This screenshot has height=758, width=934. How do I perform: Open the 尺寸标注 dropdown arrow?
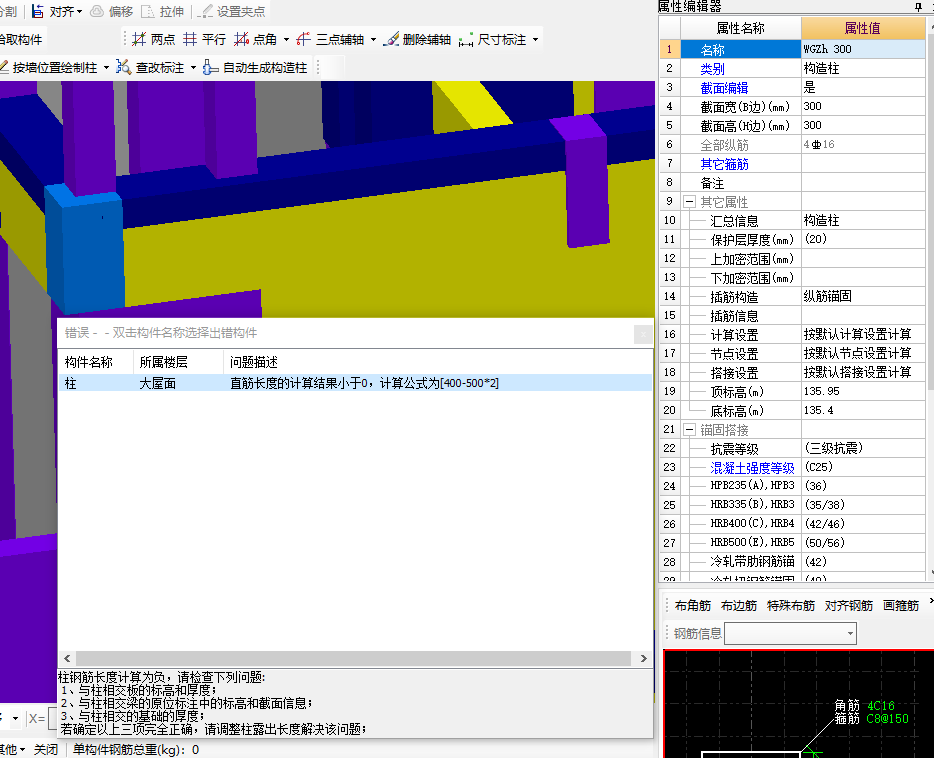[536, 39]
